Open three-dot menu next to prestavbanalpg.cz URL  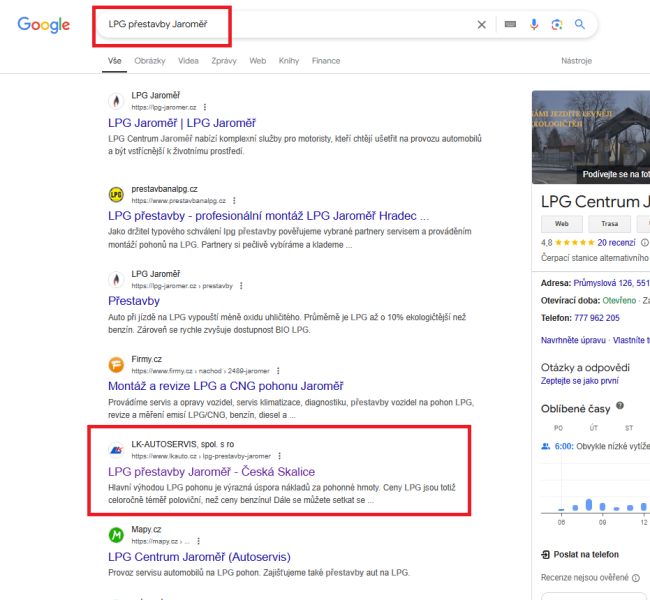click(x=234, y=201)
